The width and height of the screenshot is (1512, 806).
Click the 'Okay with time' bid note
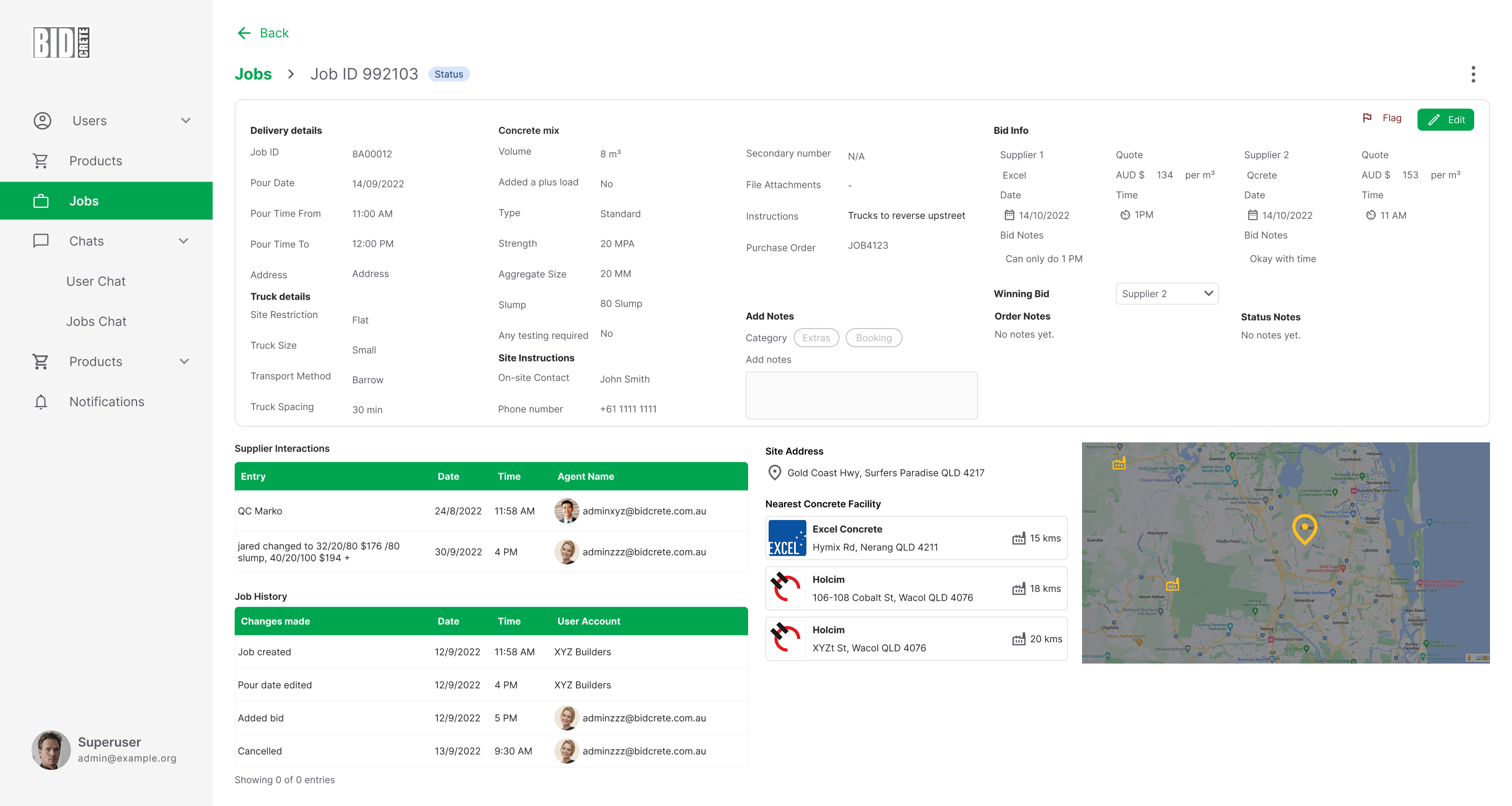click(1283, 259)
